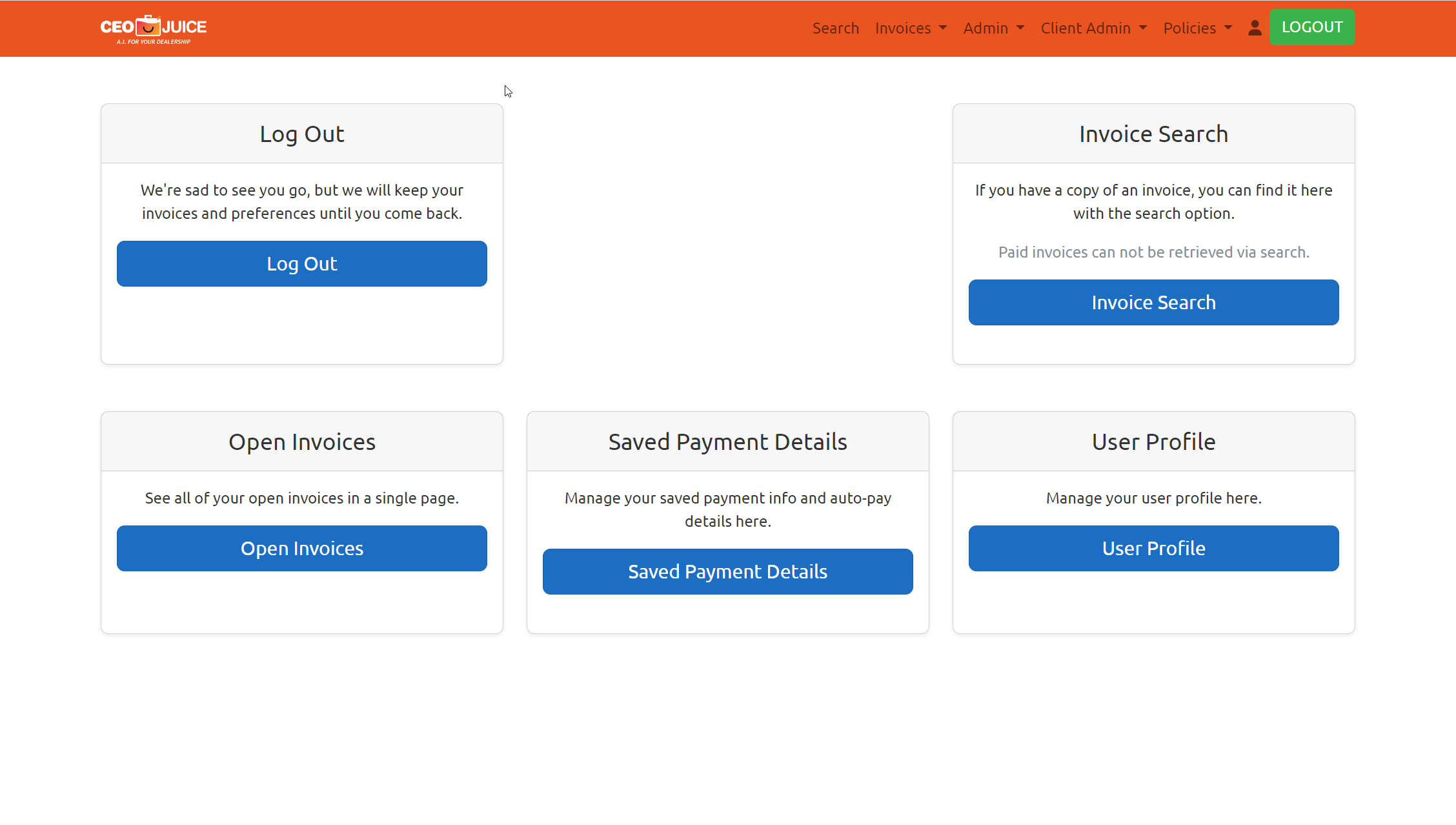Open the user account profile icon
This screenshot has height=825, width=1456.
pos(1255,28)
